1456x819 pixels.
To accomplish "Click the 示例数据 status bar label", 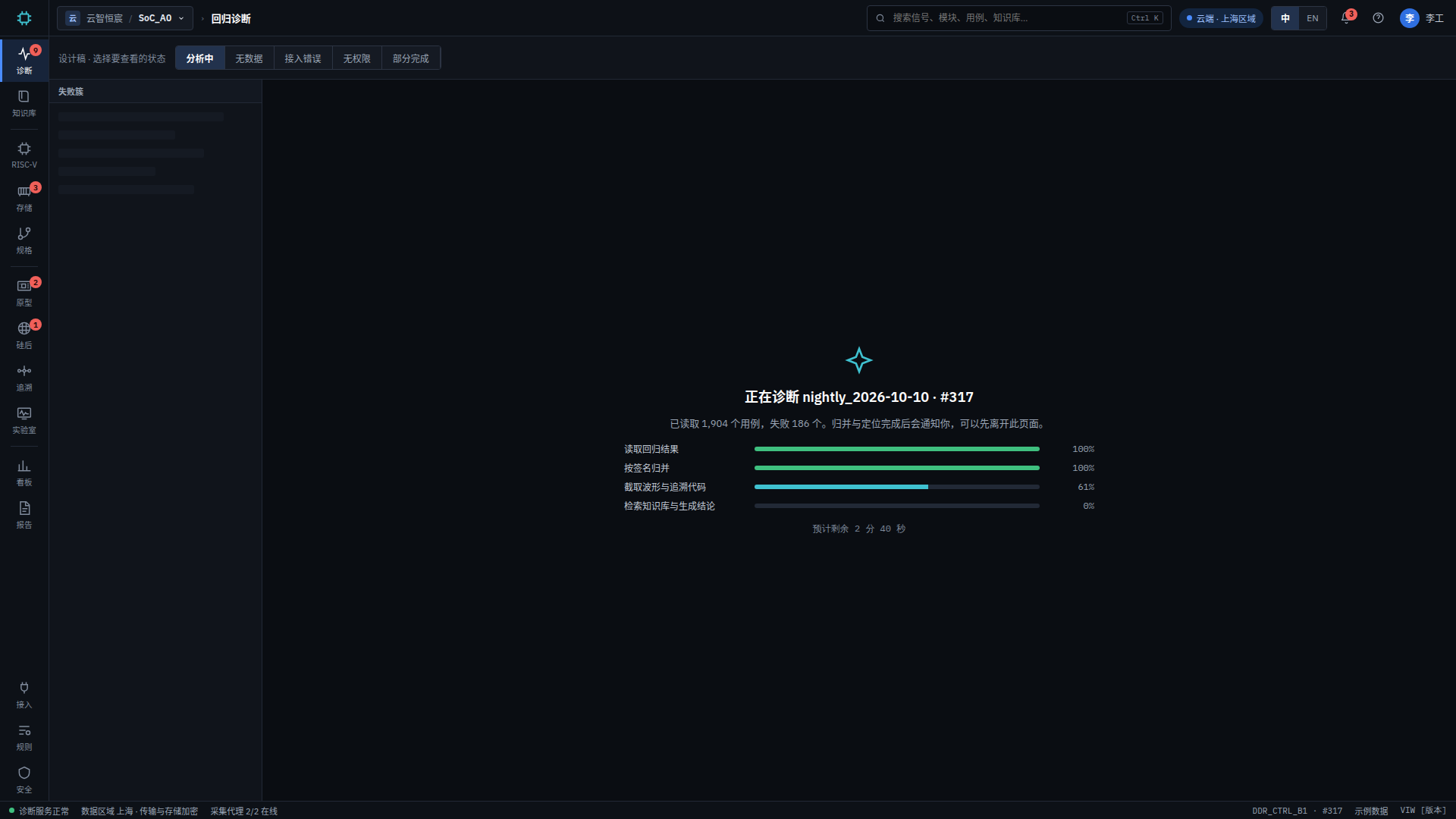I will [1371, 811].
